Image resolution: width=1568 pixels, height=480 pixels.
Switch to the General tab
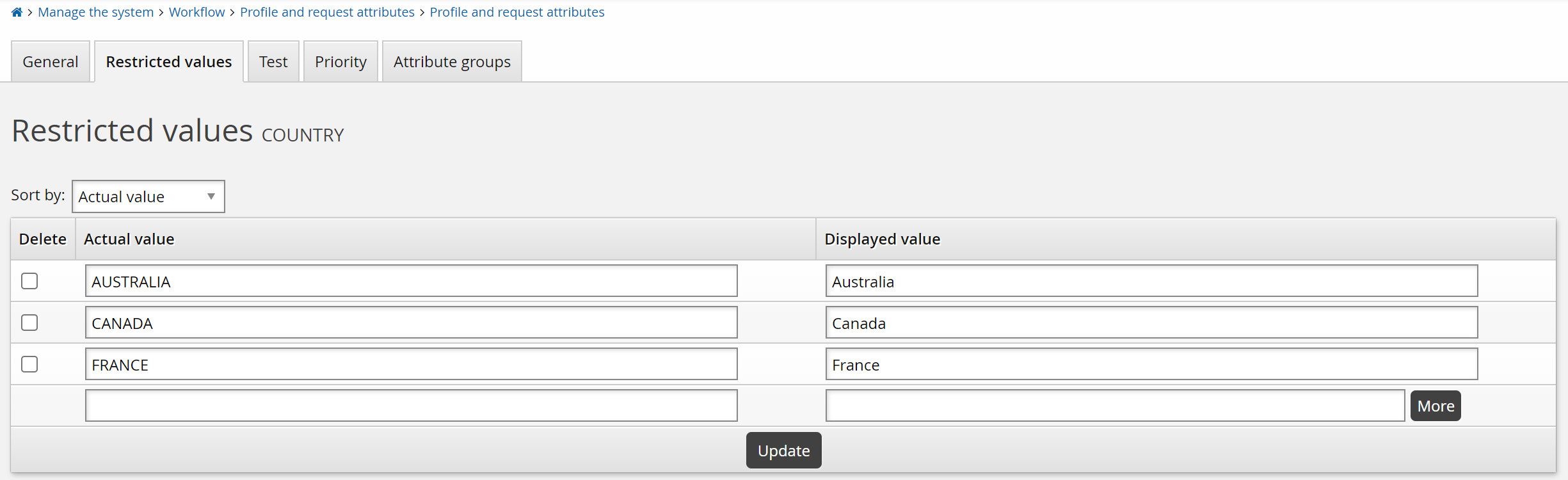(51, 62)
